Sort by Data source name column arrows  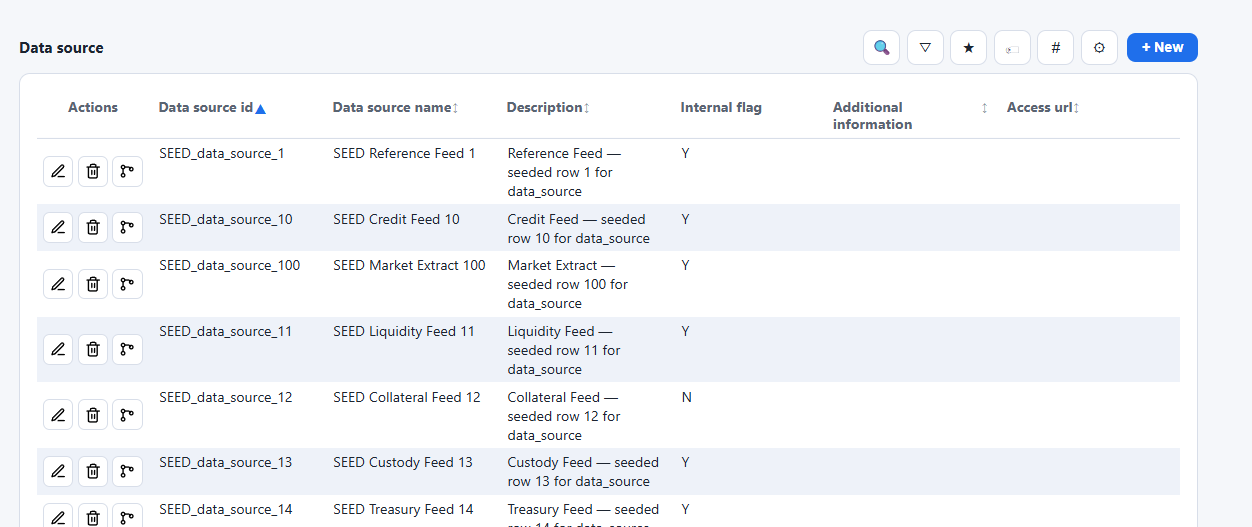click(456, 108)
